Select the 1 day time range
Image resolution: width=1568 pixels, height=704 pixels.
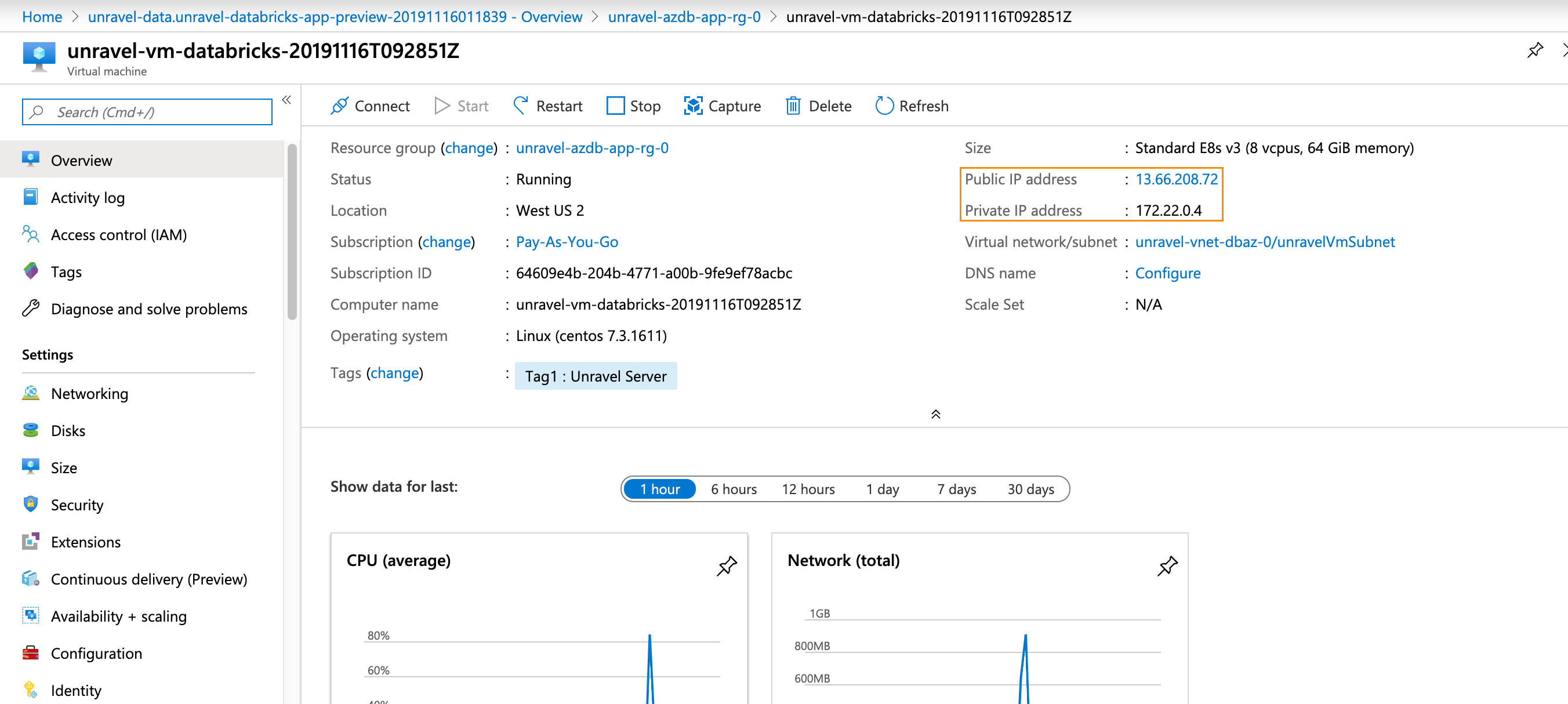click(883, 489)
